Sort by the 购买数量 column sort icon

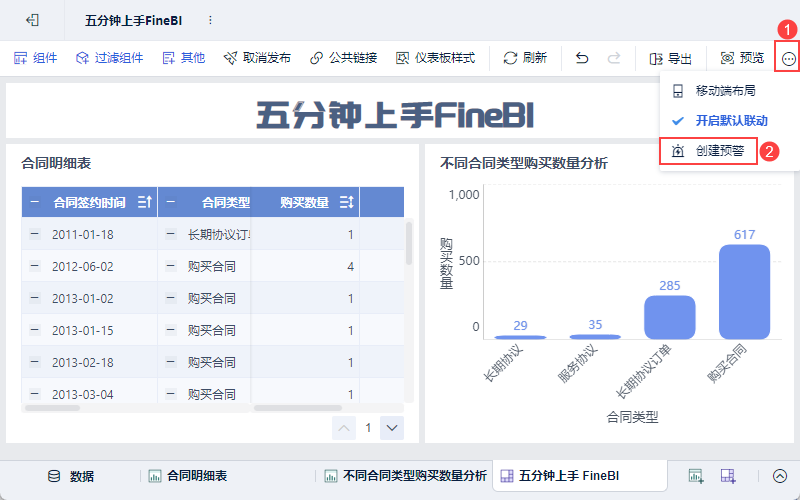[347, 203]
